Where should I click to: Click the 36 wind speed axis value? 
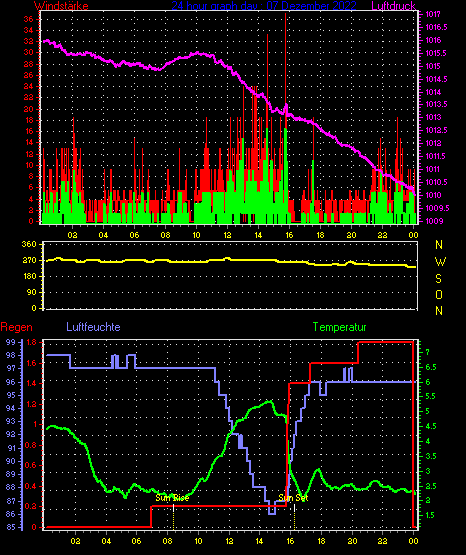click(28, 19)
